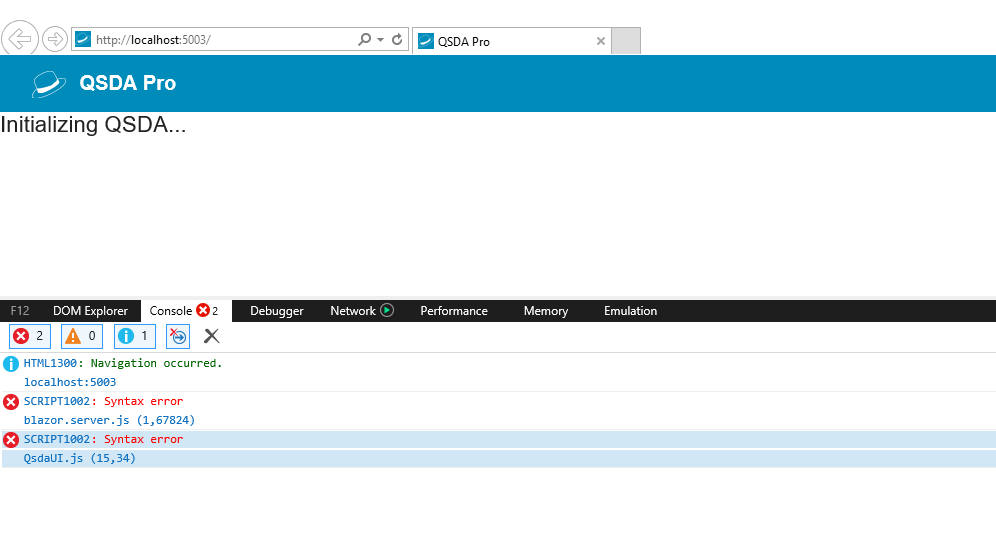The height and width of the screenshot is (553, 996).
Task: Select the first SCRIPT1002 Syntax error message
Action: (x=104, y=401)
